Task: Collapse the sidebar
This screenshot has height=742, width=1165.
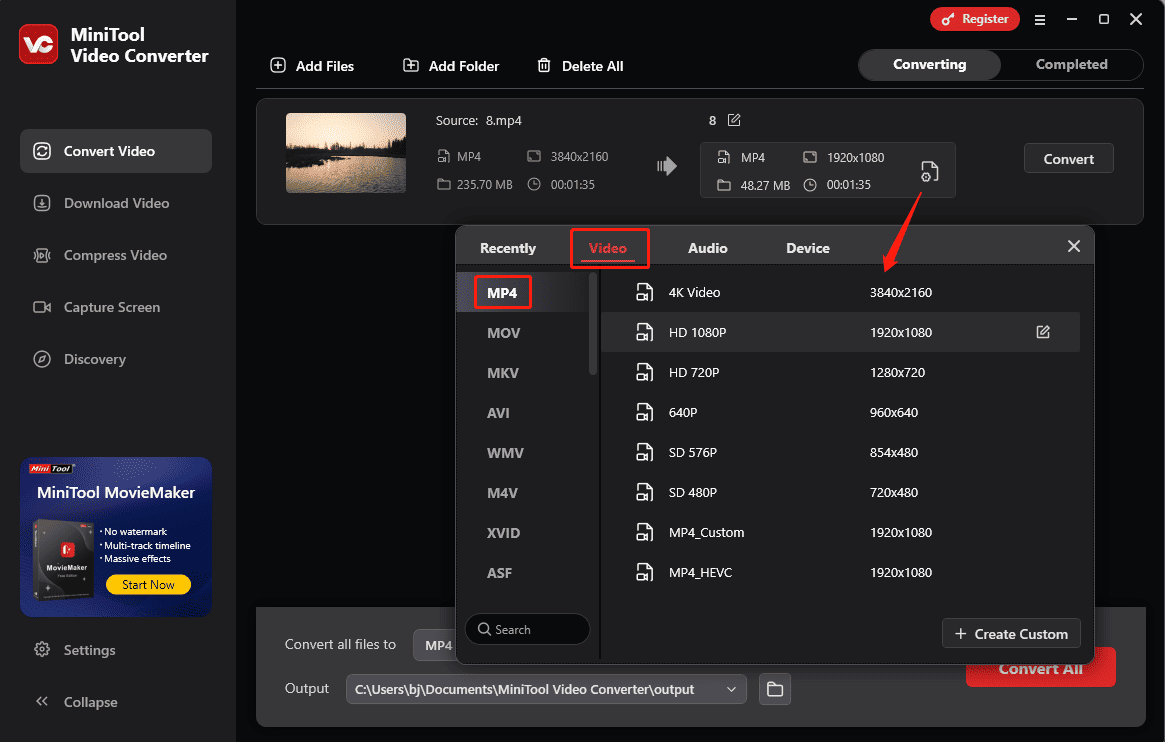Action: point(75,702)
